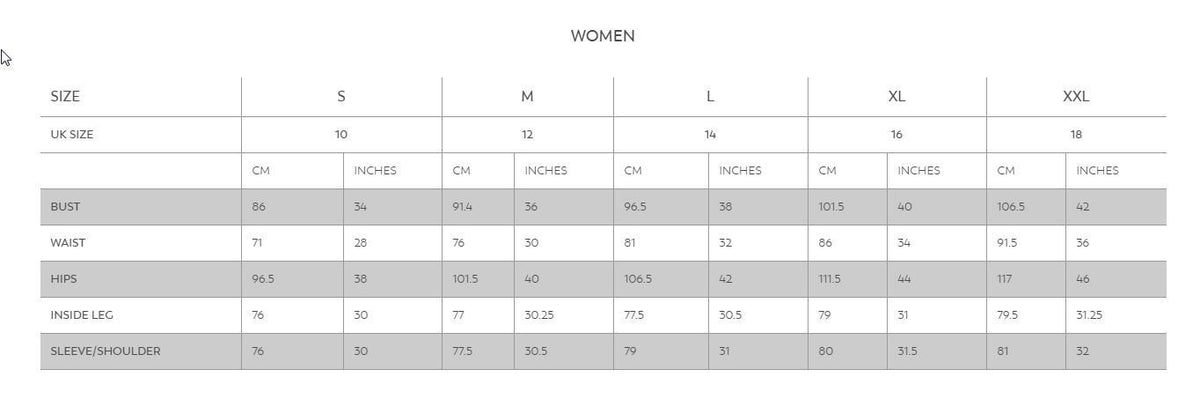Screen dimensions: 1200x399
Task: Click the S size column header
Action: pyautogui.click(x=341, y=97)
